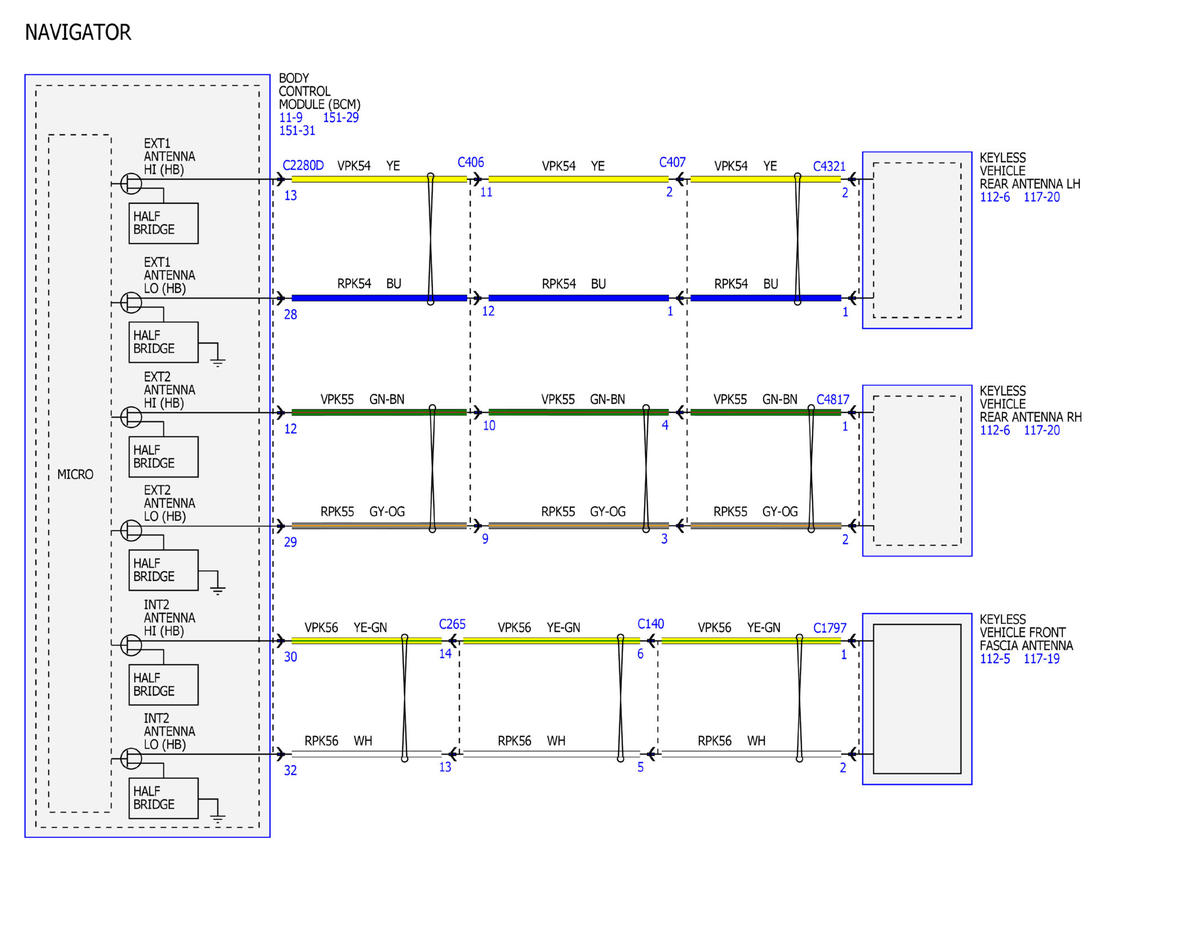Click the EXT2 Antenna LO transistor symbol

(131, 529)
